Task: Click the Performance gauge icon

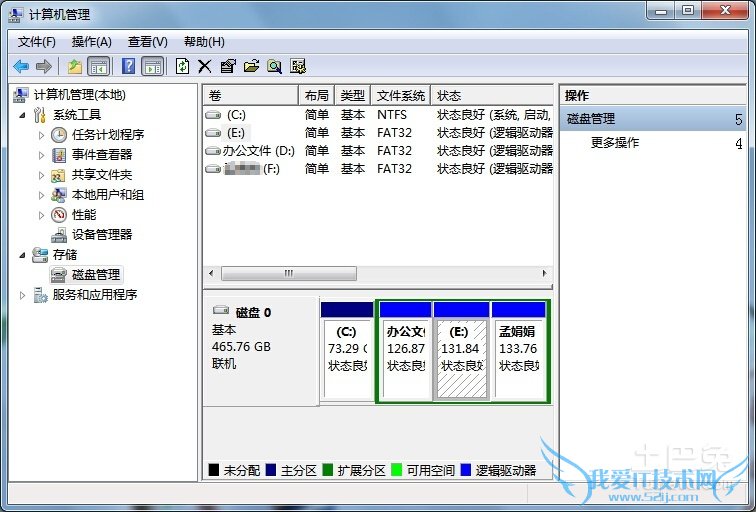Action: pyautogui.click(x=59, y=215)
